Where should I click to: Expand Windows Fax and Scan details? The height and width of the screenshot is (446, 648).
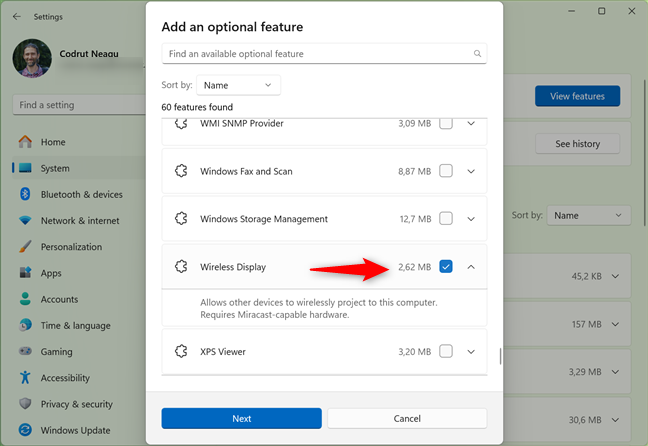471,171
